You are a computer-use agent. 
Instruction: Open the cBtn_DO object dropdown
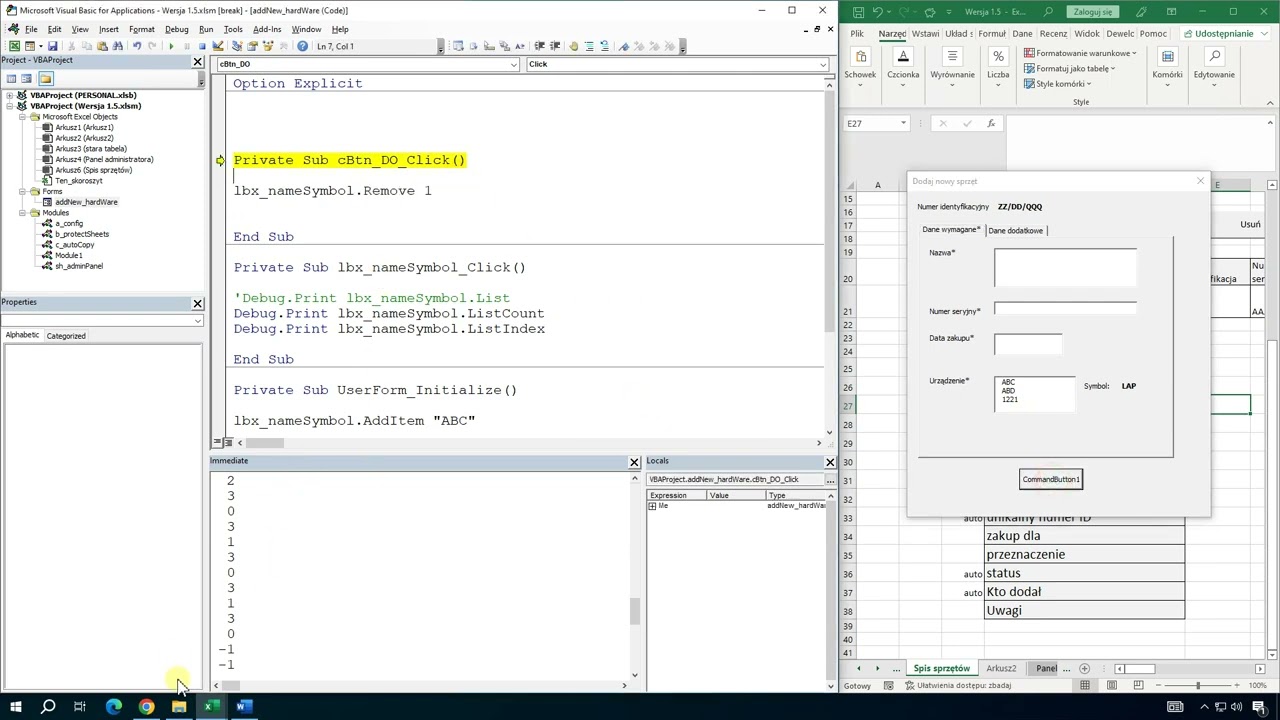tap(514, 64)
